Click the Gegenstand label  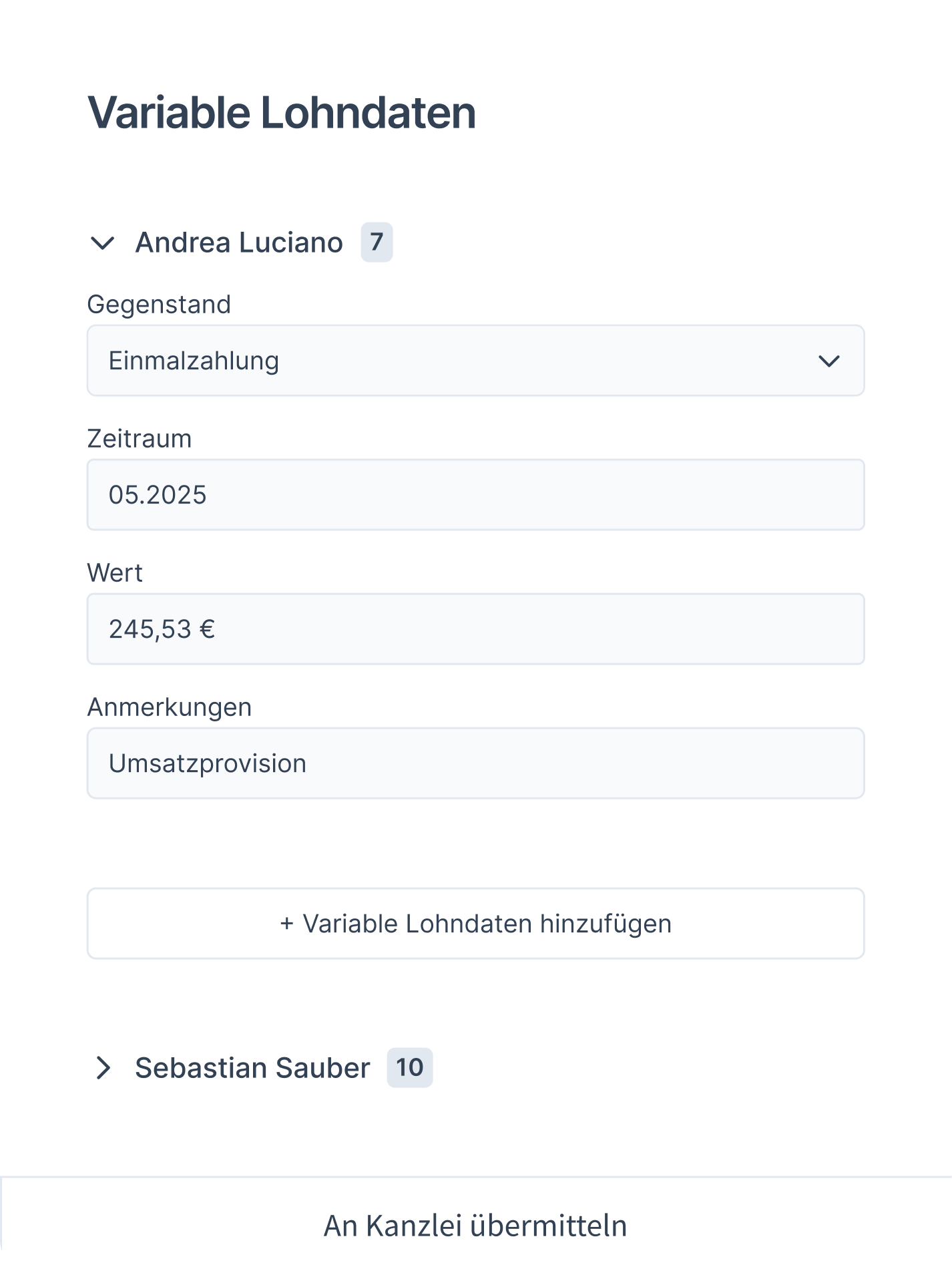(158, 306)
